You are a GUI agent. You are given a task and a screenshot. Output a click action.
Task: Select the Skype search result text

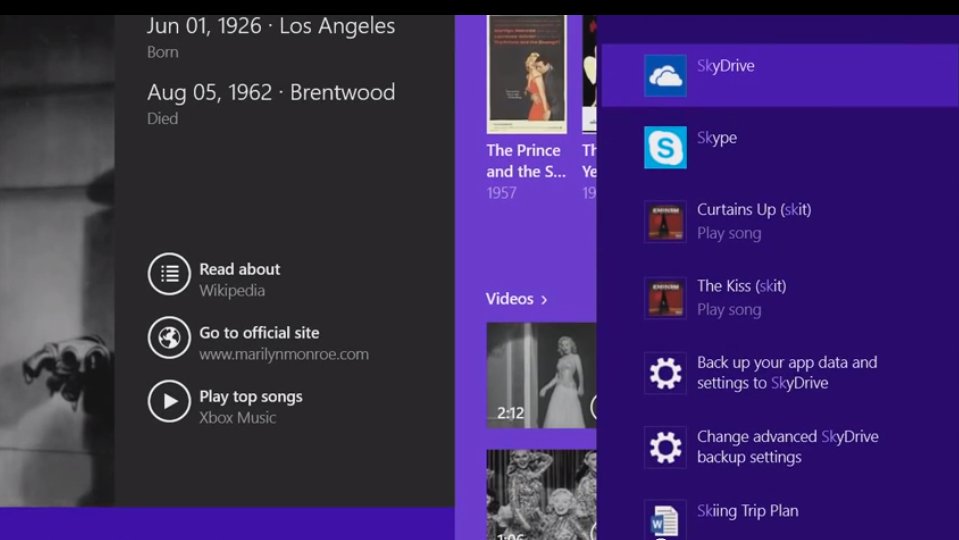coord(717,138)
